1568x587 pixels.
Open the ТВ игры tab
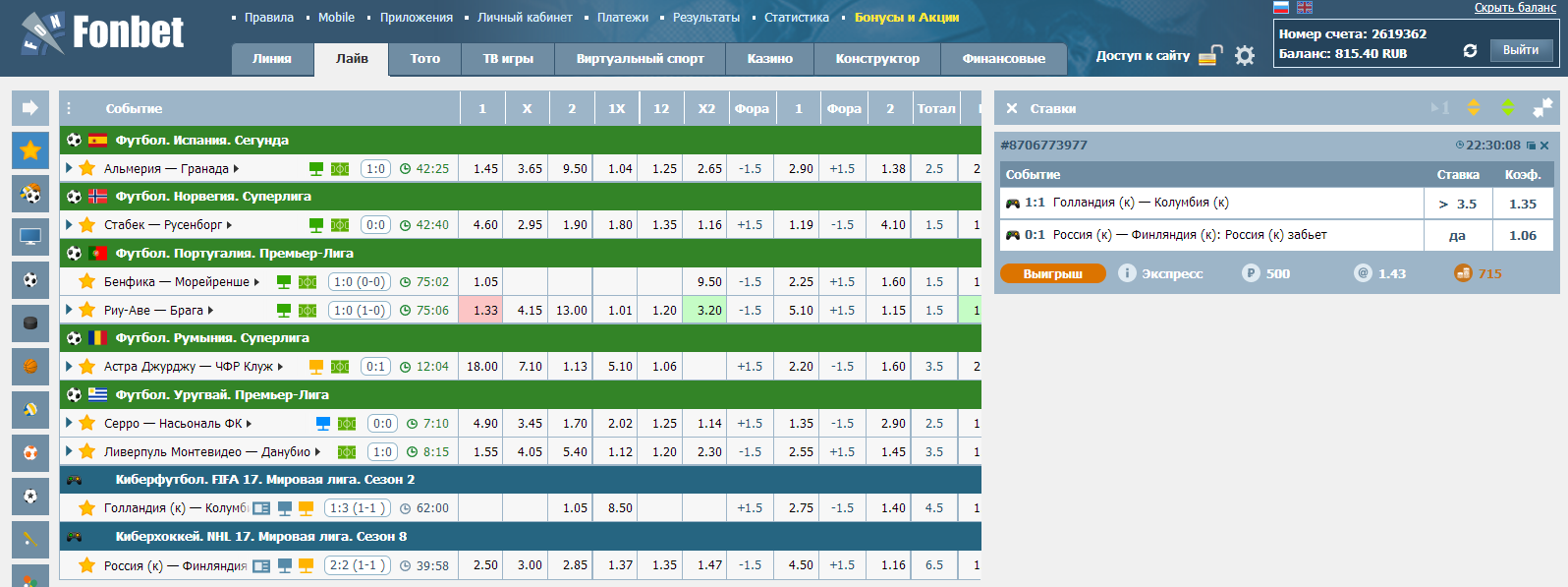tap(508, 59)
